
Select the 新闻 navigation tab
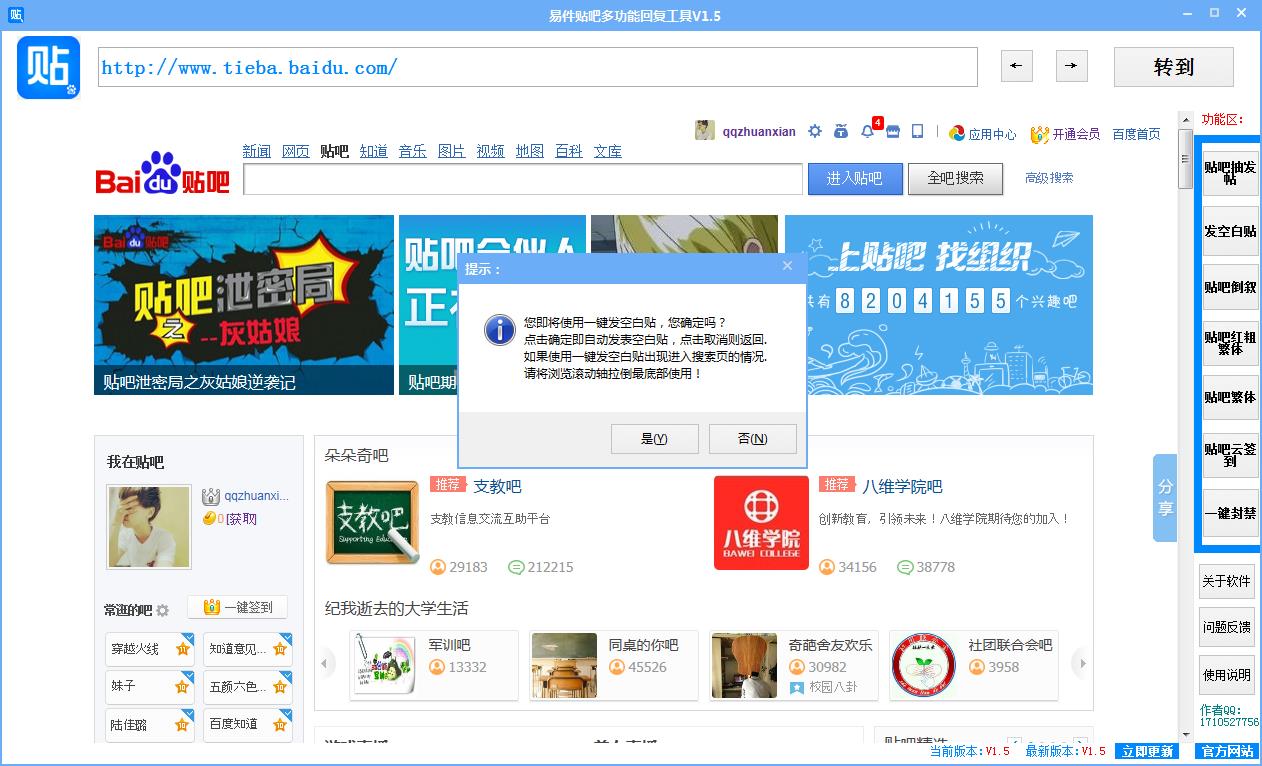click(256, 151)
